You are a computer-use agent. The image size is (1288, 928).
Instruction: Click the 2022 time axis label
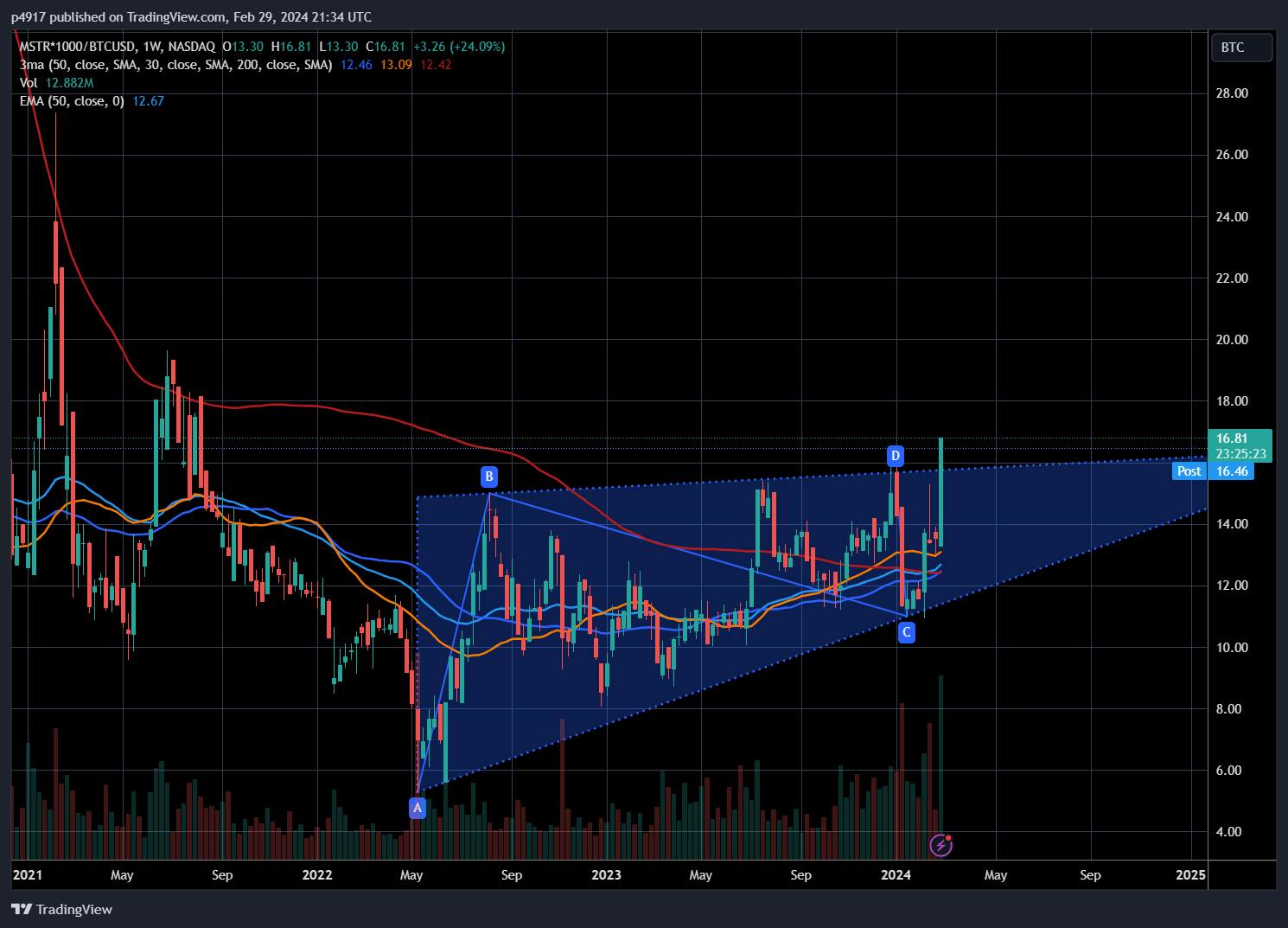click(317, 874)
